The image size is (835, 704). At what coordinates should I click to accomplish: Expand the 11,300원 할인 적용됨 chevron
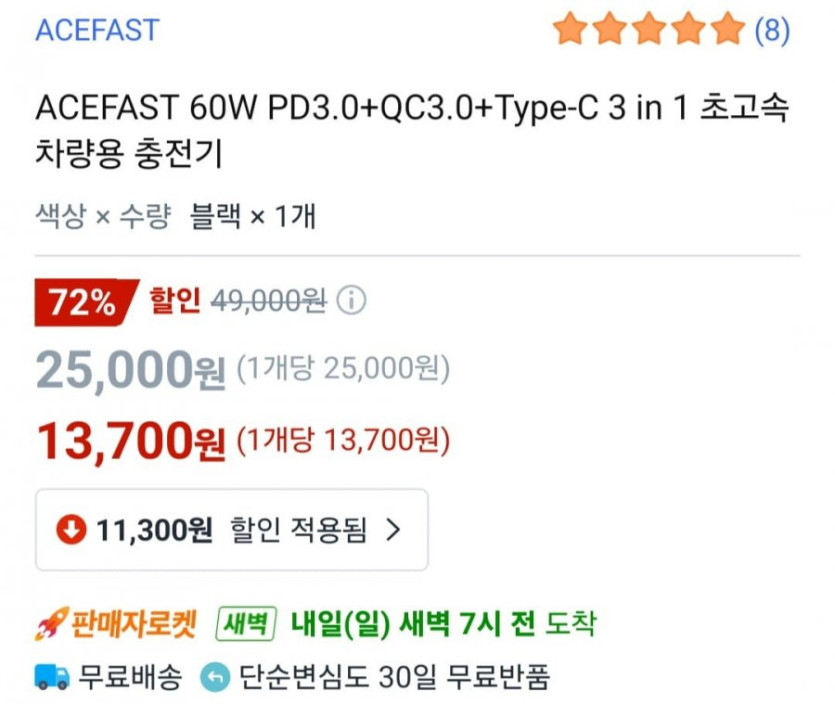point(393,529)
